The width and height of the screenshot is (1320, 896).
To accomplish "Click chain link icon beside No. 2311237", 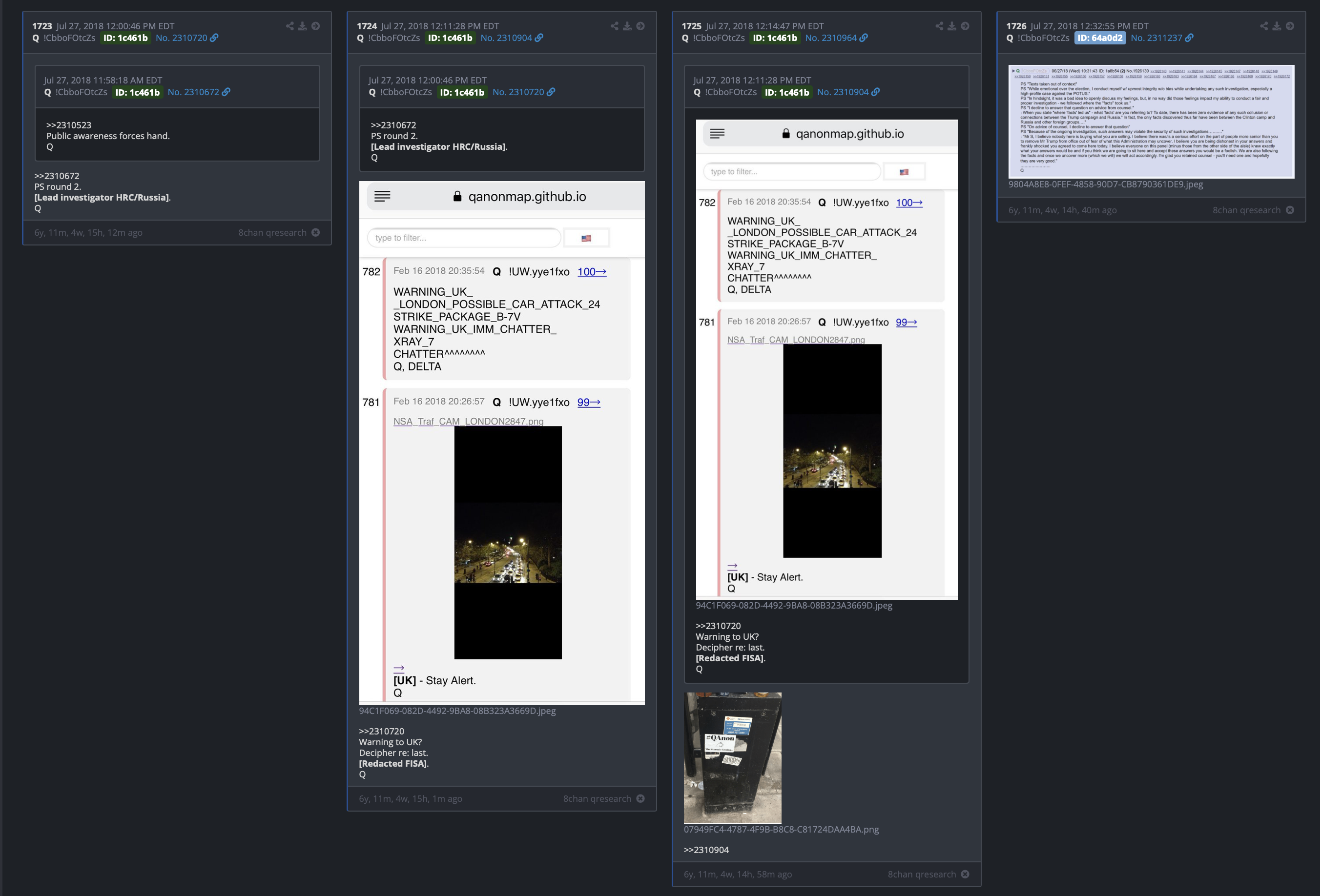I will pyautogui.click(x=1189, y=38).
